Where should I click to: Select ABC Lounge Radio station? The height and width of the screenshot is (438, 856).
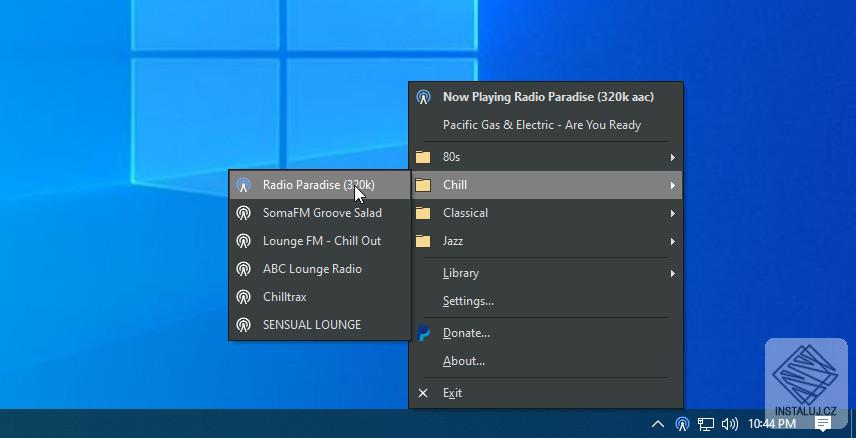[312, 269]
